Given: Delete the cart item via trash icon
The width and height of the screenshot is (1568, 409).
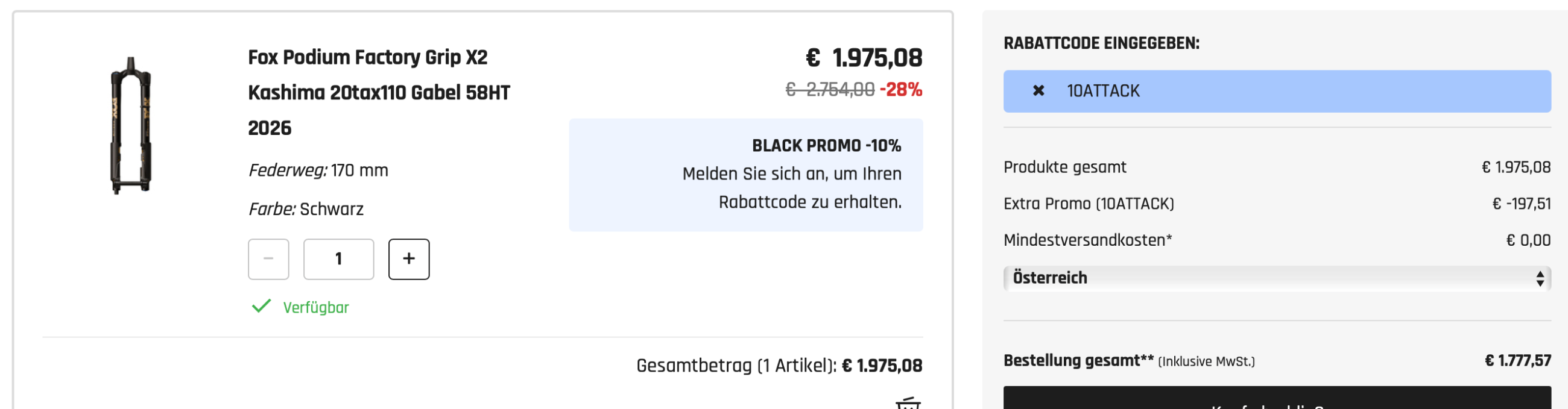Looking at the screenshot, I should coord(907,404).
